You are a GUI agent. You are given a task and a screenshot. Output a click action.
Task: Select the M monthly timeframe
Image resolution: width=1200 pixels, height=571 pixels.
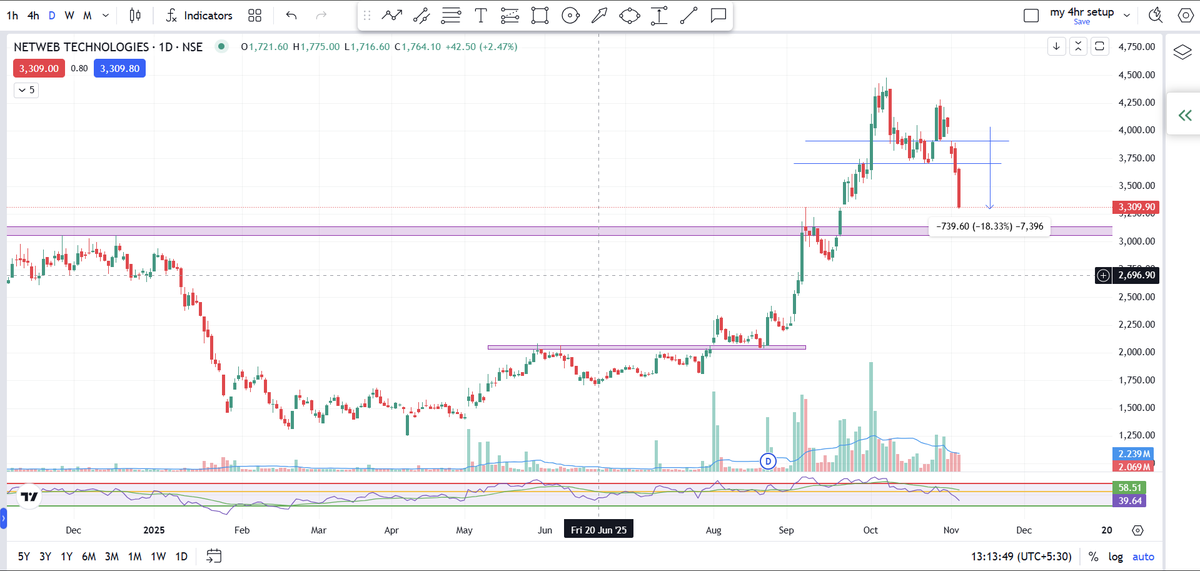(87, 16)
